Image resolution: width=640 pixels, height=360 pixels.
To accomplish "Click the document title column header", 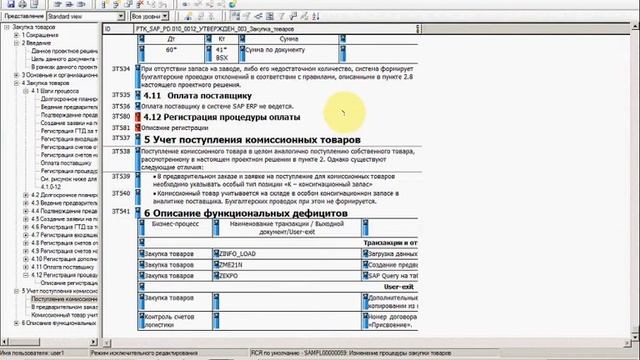I will pos(276,29).
